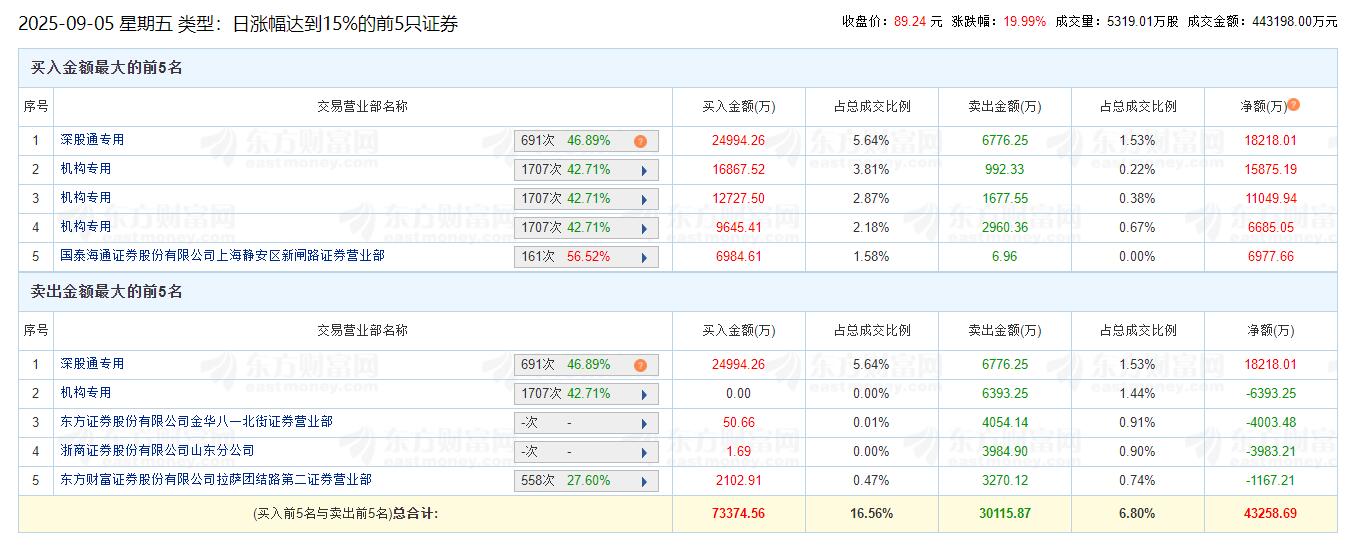Viewport: 1354px width, 548px height.
Task: Open 国泰海通证券上海静安区新闸路证券营业部 link
Action: [x=222, y=256]
